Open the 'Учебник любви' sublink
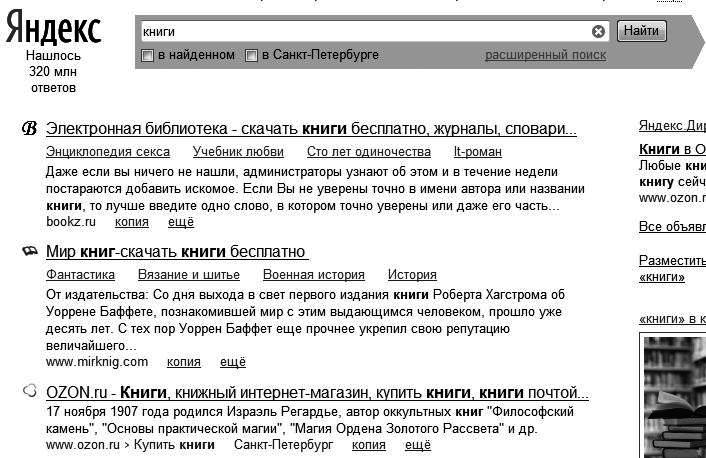 pyautogui.click(x=238, y=152)
